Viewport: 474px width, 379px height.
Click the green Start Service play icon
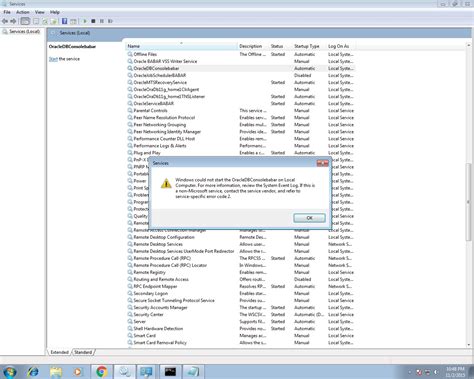85,21
